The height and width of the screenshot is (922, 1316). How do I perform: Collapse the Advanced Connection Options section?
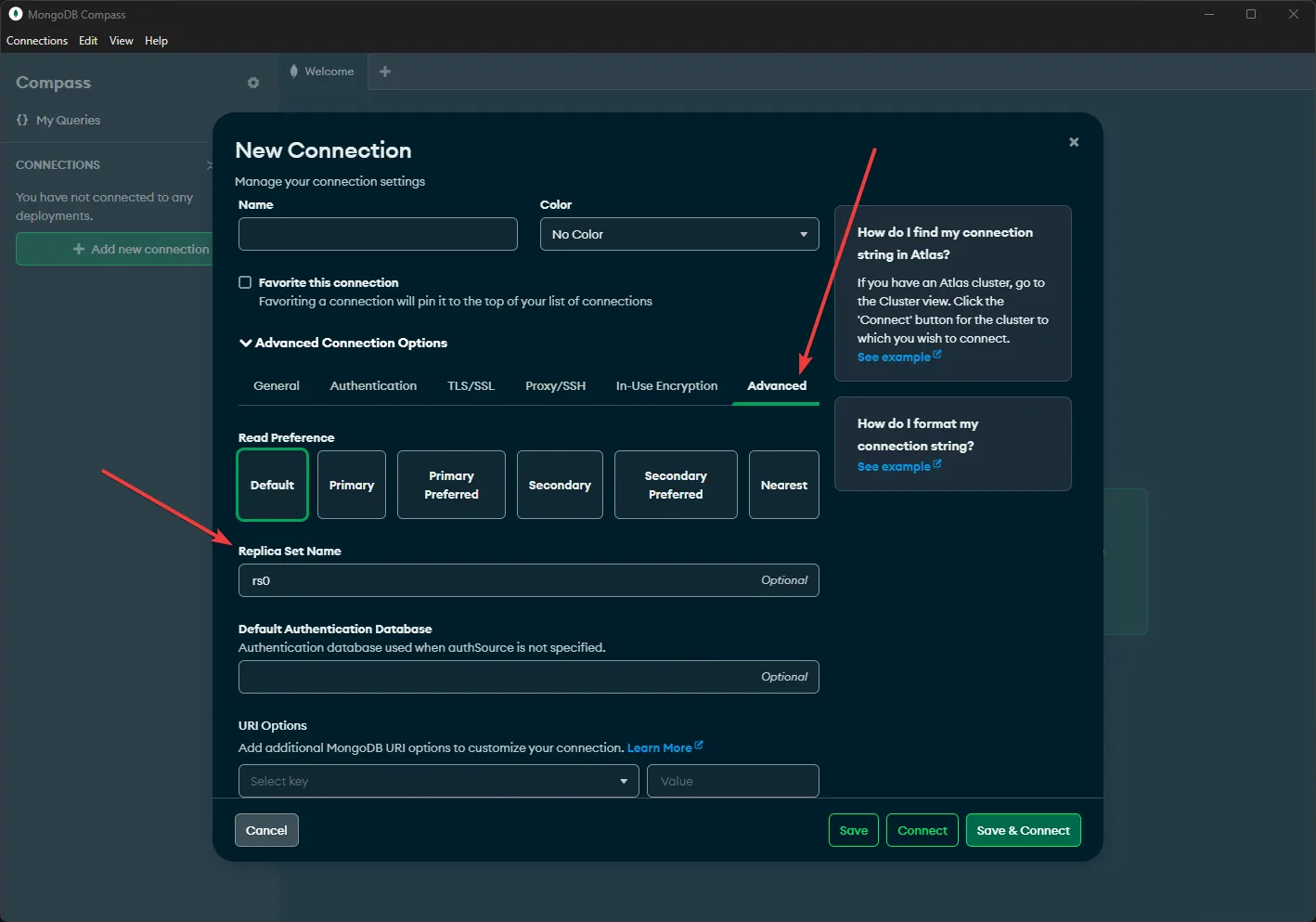(245, 343)
